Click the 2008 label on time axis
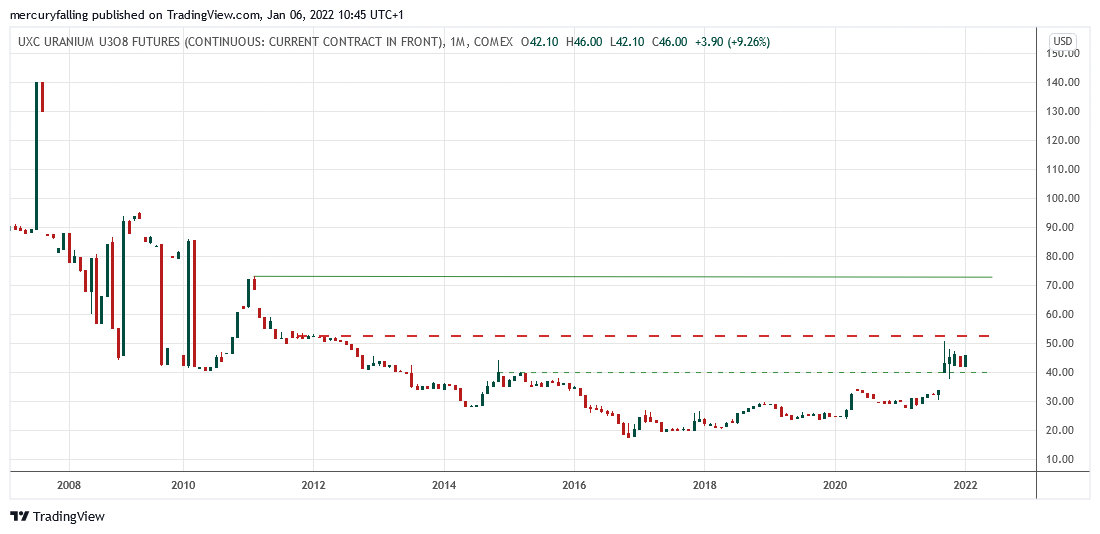The height and width of the screenshot is (534, 1100). click(69, 485)
